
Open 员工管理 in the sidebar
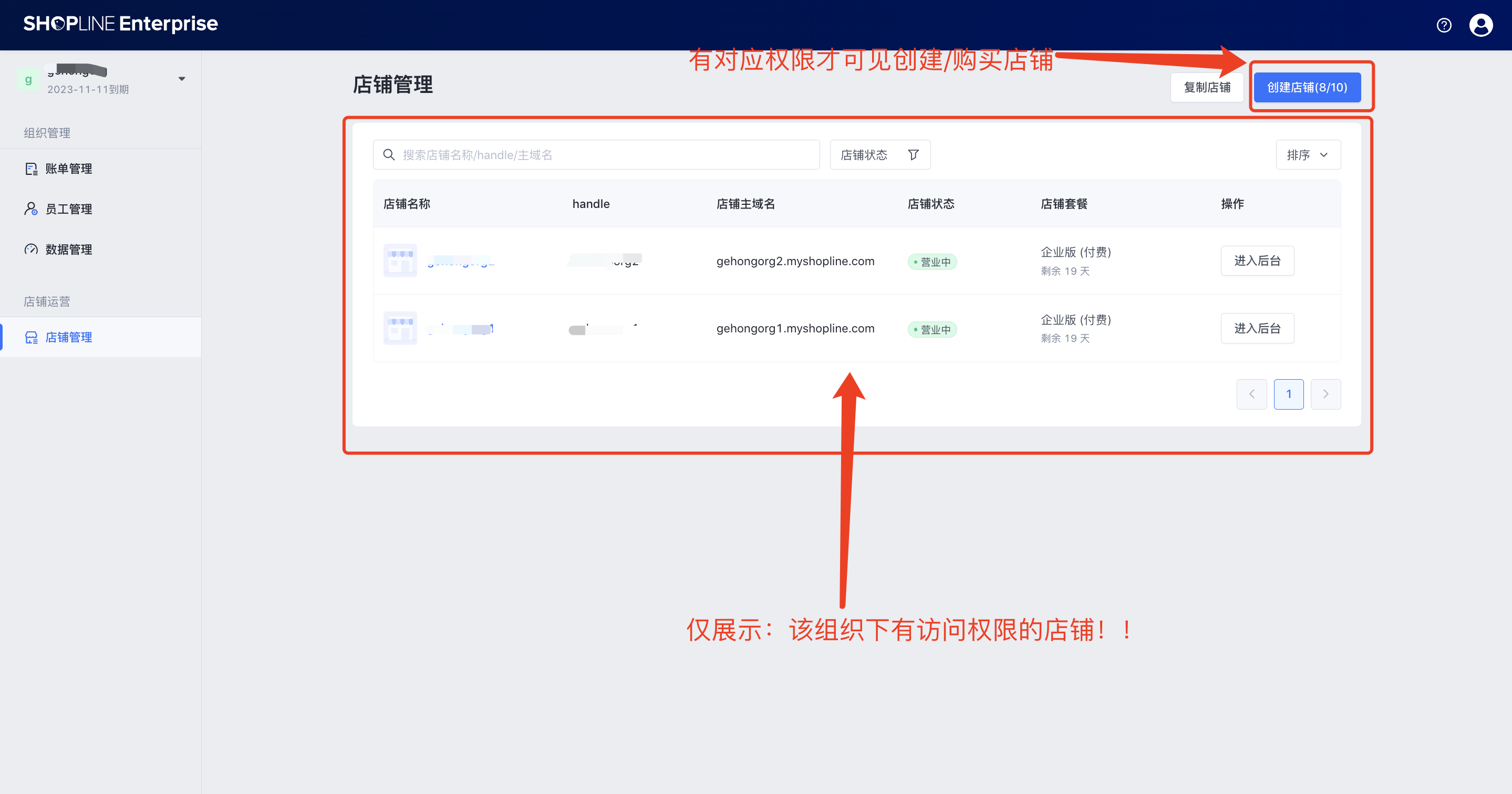tap(69, 210)
